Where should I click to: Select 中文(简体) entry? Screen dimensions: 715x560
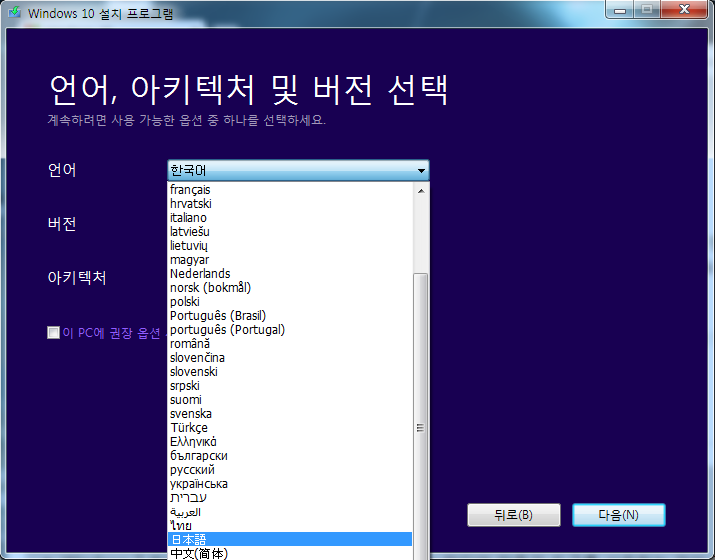(290, 553)
